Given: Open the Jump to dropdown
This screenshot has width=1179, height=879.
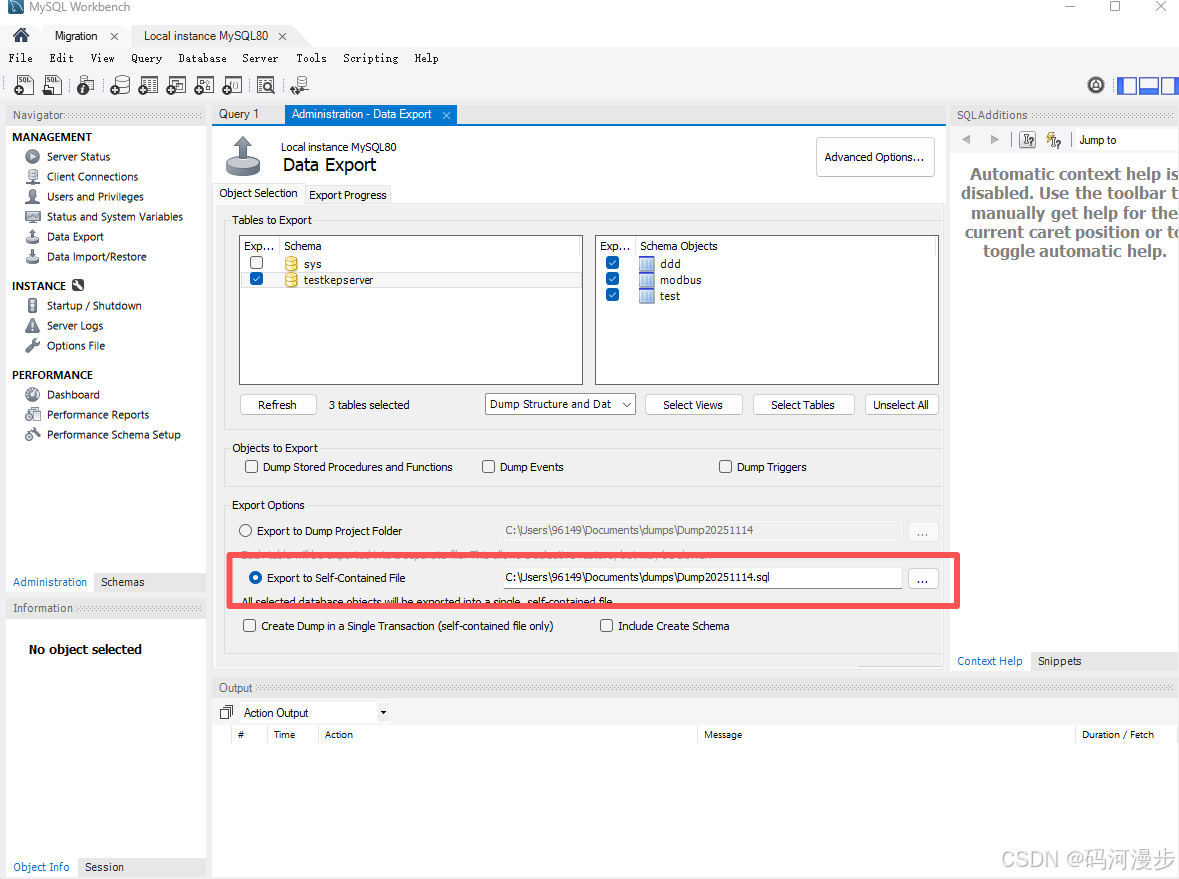Looking at the screenshot, I should [1126, 140].
